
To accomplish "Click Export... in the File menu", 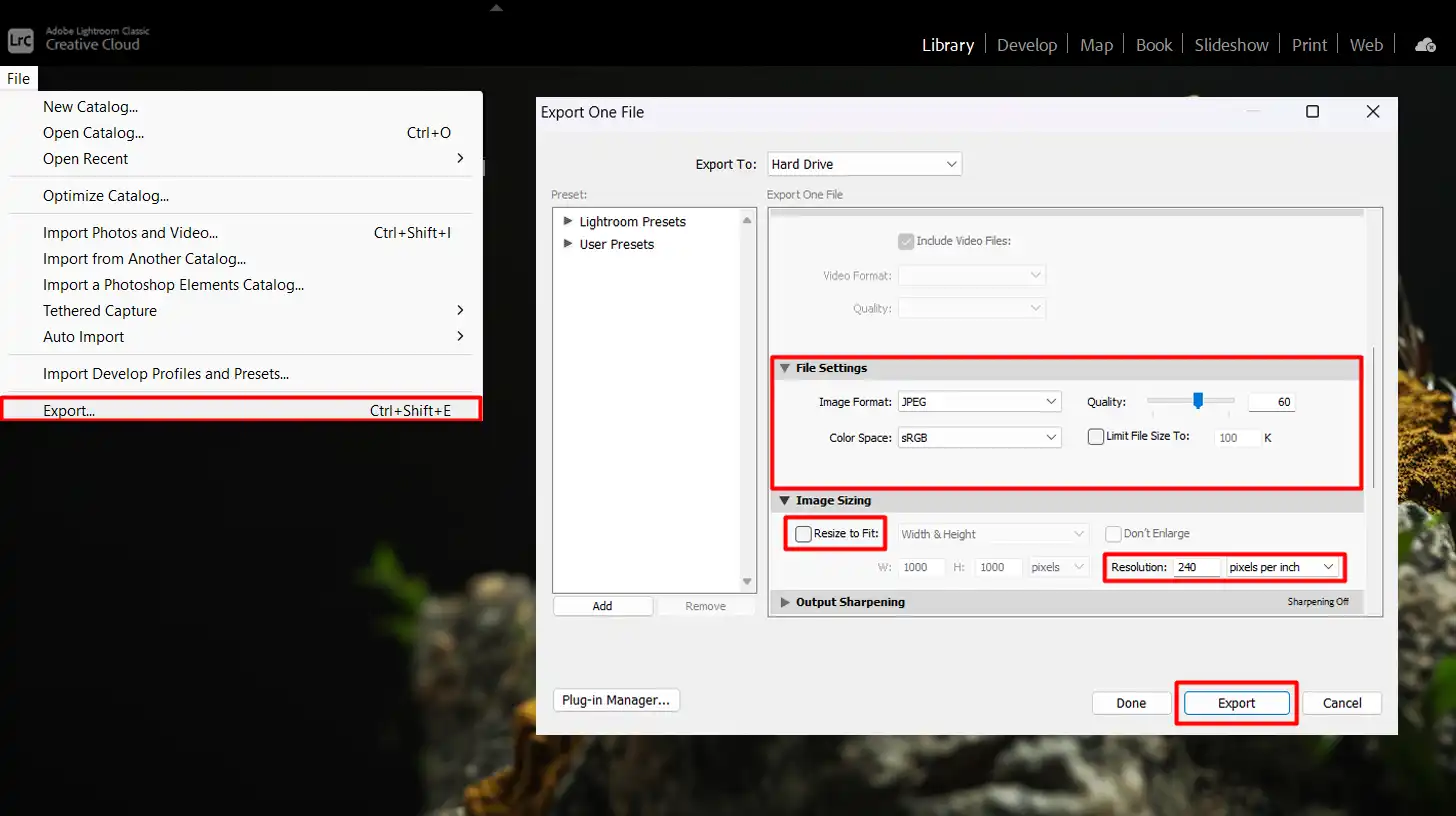I will (x=242, y=410).
